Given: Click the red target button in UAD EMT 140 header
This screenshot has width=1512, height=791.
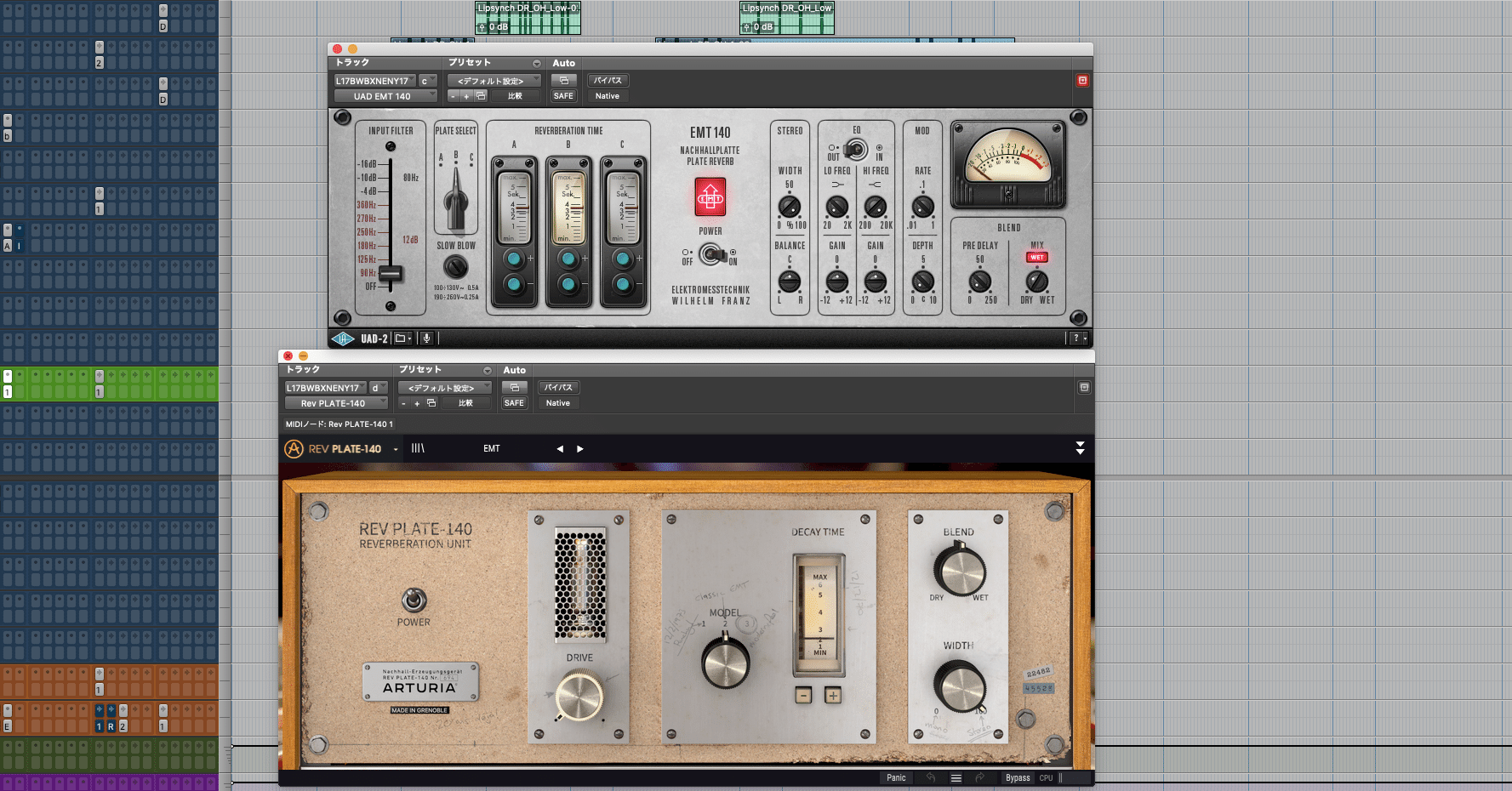Looking at the screenshot, I should click(1082, 80).
